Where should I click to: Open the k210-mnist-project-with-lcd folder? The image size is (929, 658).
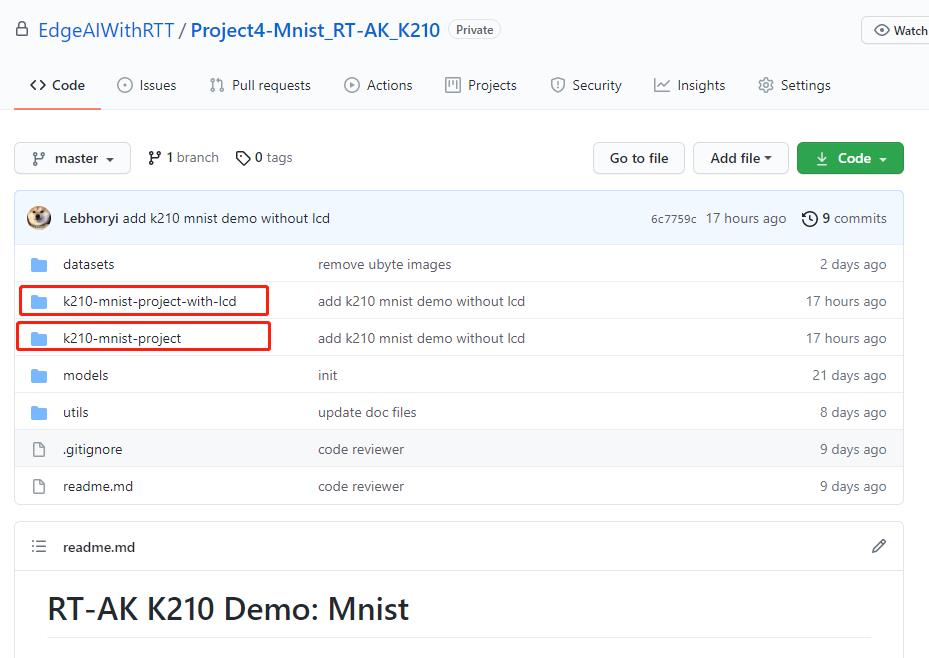point(149,301)
